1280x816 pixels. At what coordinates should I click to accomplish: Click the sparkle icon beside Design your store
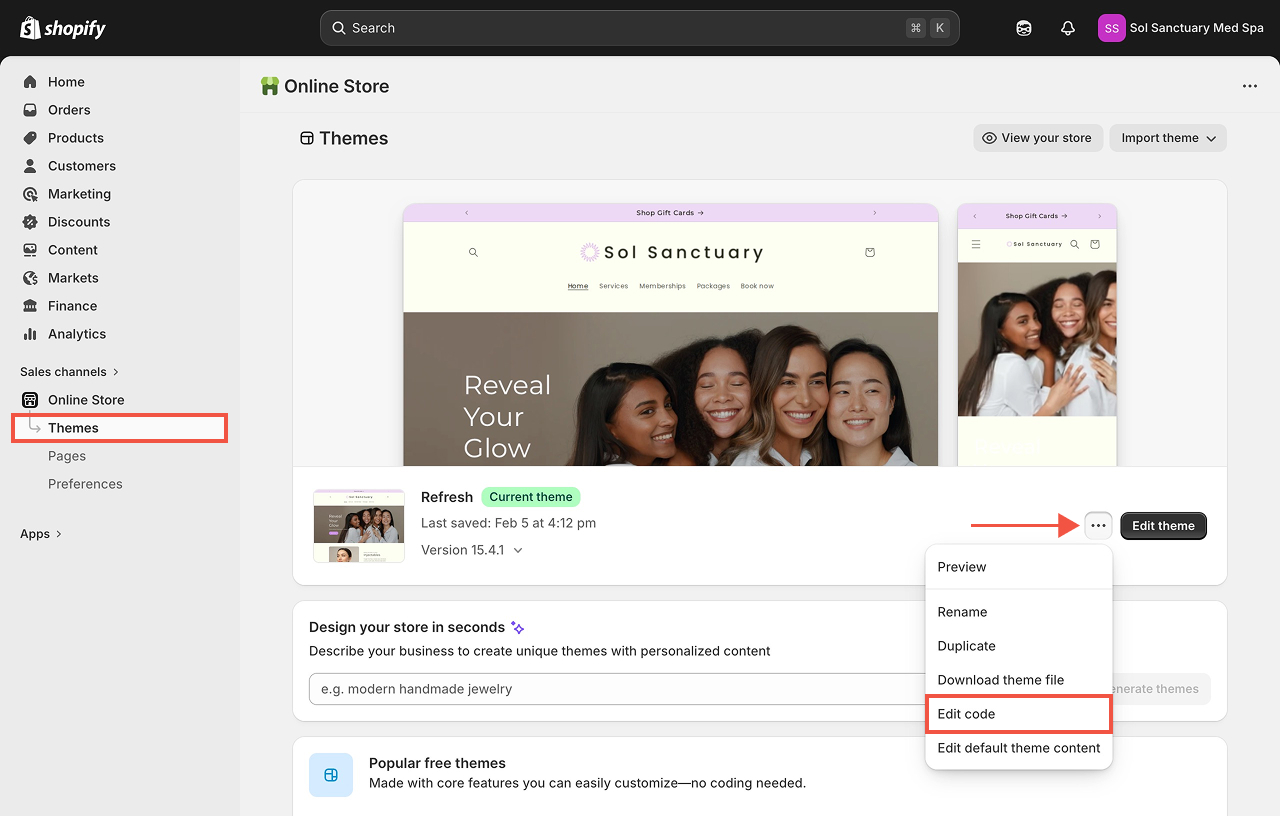[x=517, y=628]
